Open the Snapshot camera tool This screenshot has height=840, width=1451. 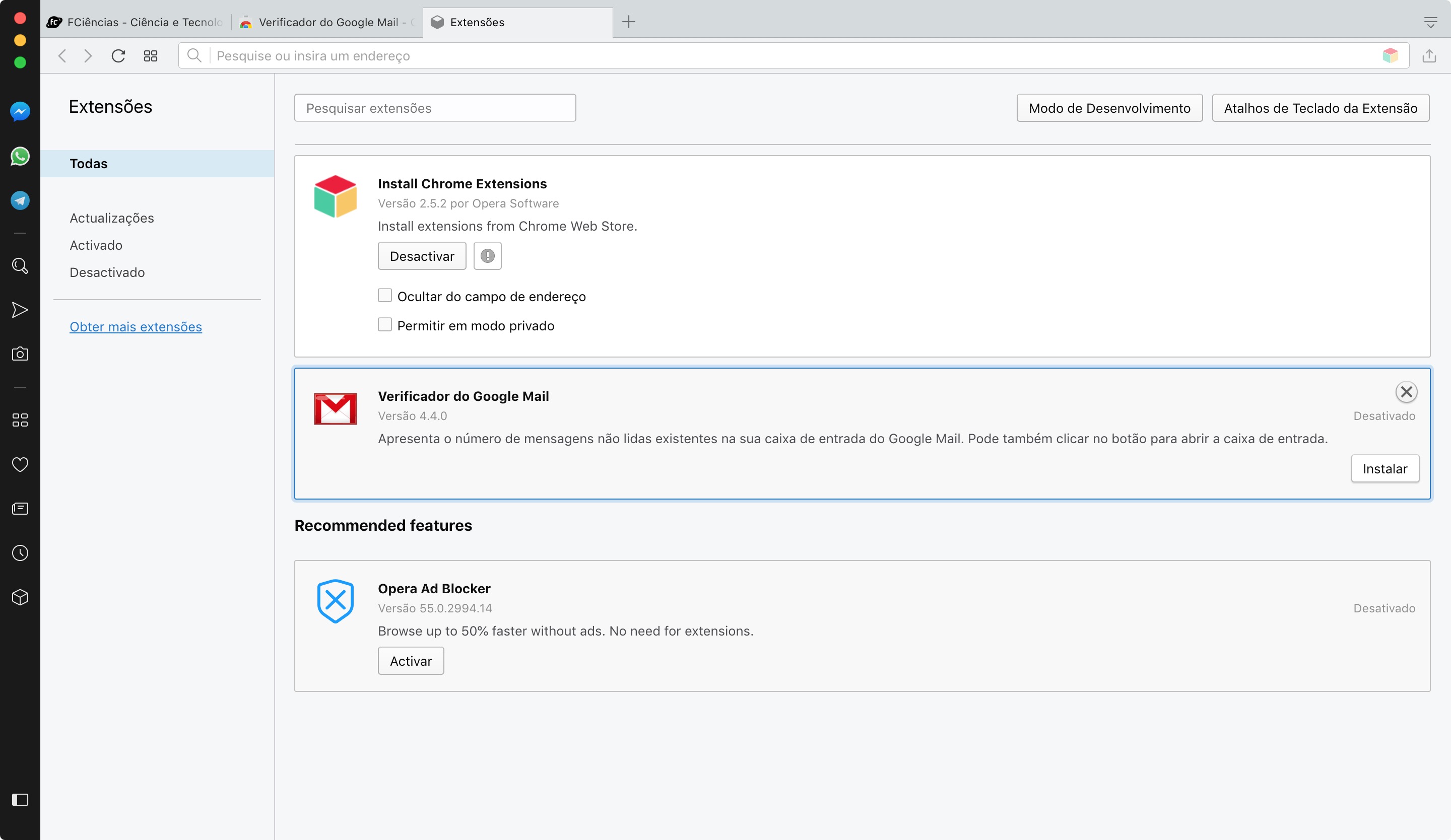(20, 354)
